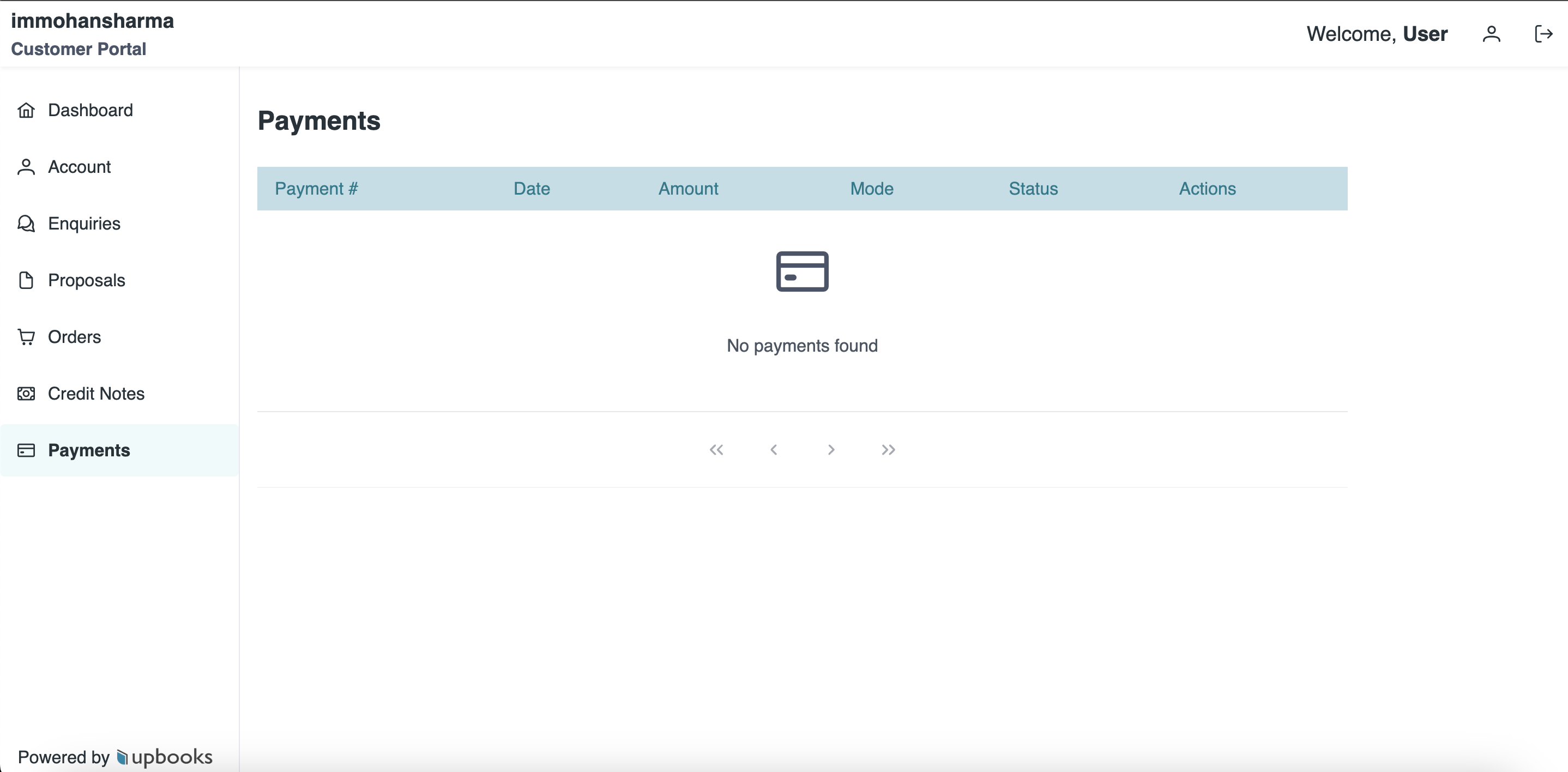Open the Dashboard menu entry
This screenshot has width=1568, height=772.
[91, 110]
